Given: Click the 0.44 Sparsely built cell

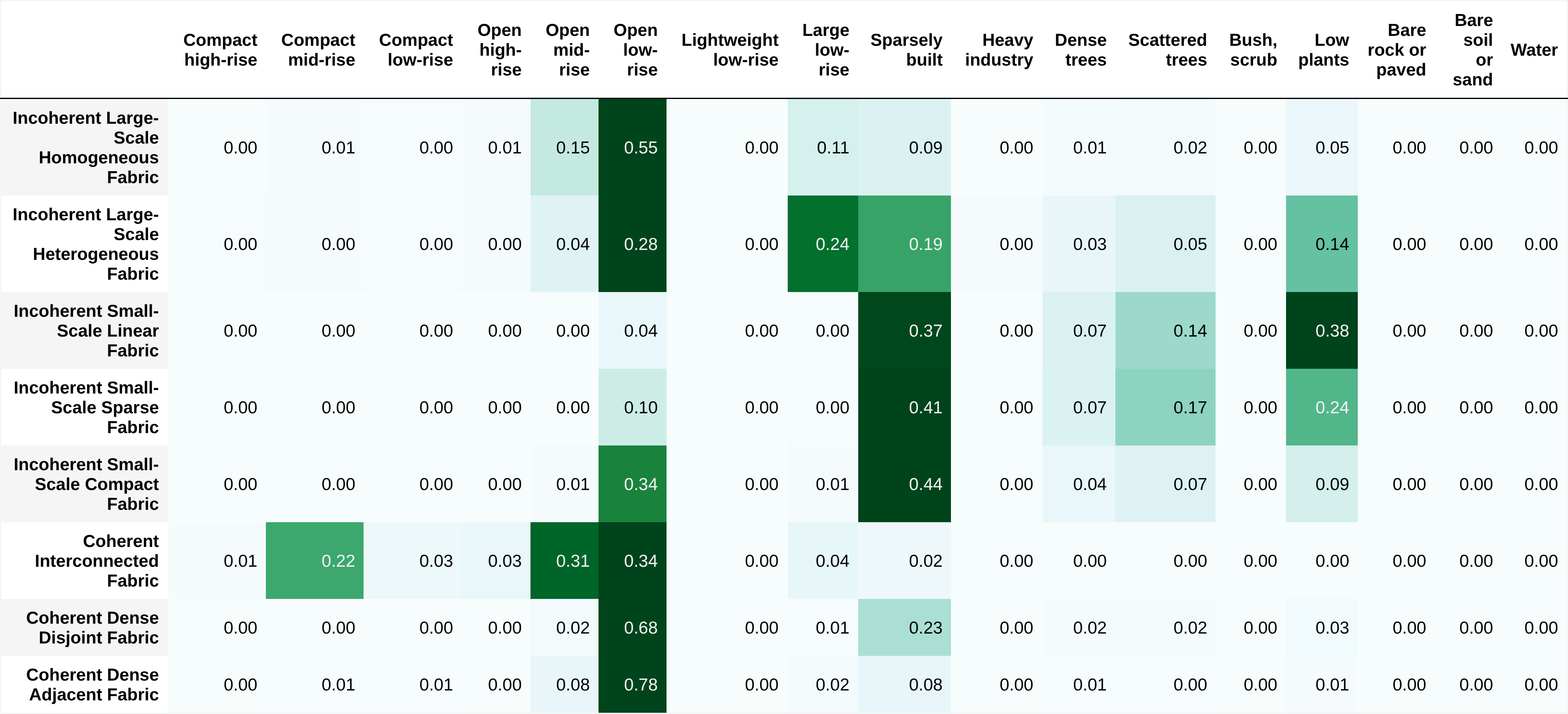Looking at the screenshot, I should click(x=904, y=484).
